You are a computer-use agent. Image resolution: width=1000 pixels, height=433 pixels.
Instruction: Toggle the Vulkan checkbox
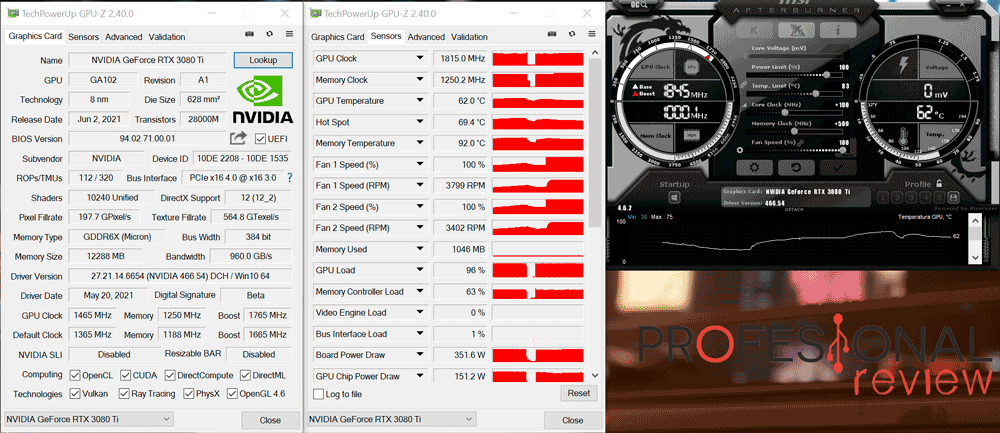tap(75, 393)
